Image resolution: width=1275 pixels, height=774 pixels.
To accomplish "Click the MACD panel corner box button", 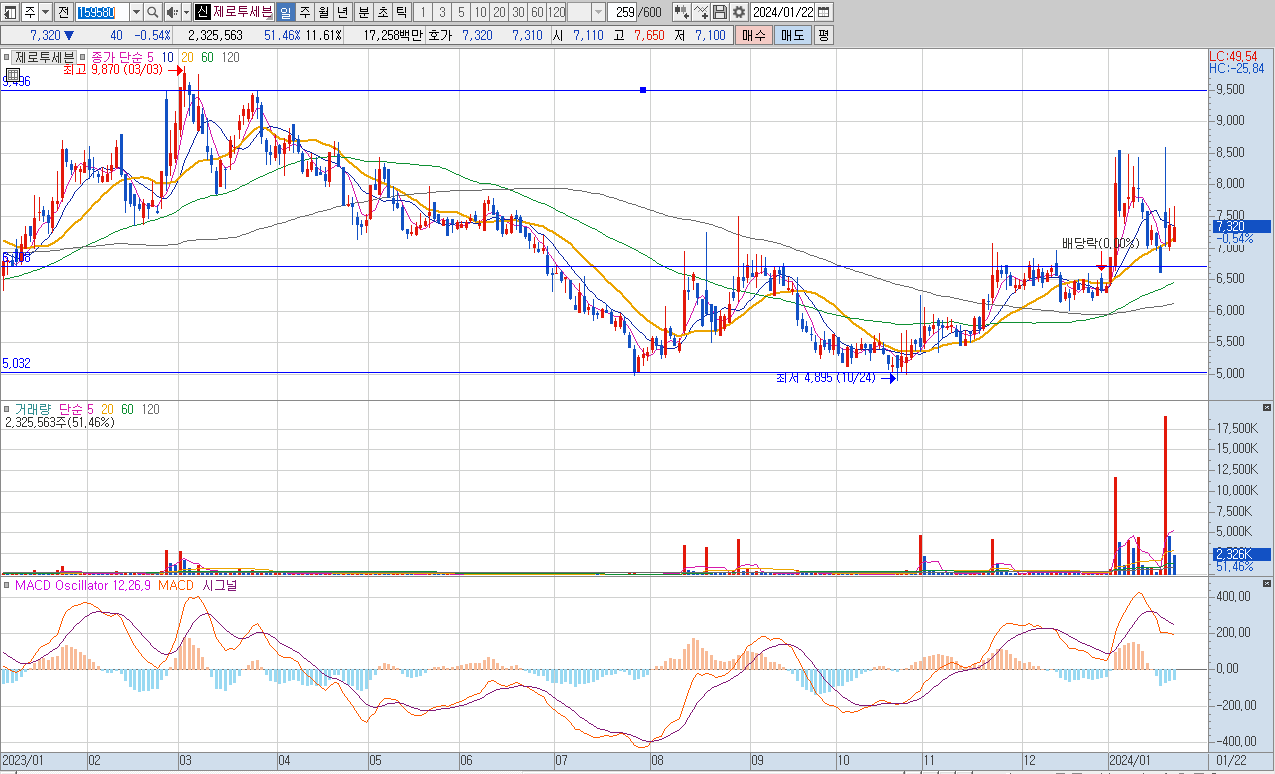I will pos(1268,584).
